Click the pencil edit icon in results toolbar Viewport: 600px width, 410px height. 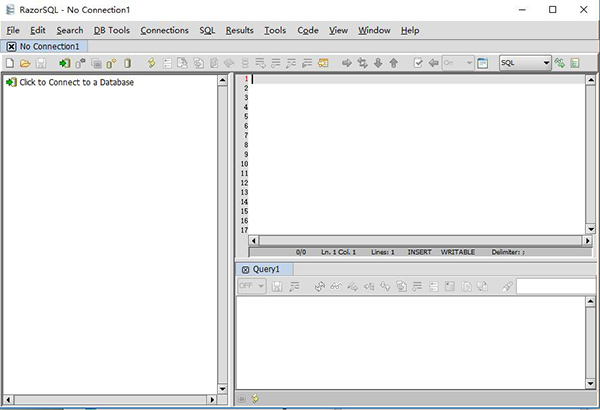click(x=352, y=286)
